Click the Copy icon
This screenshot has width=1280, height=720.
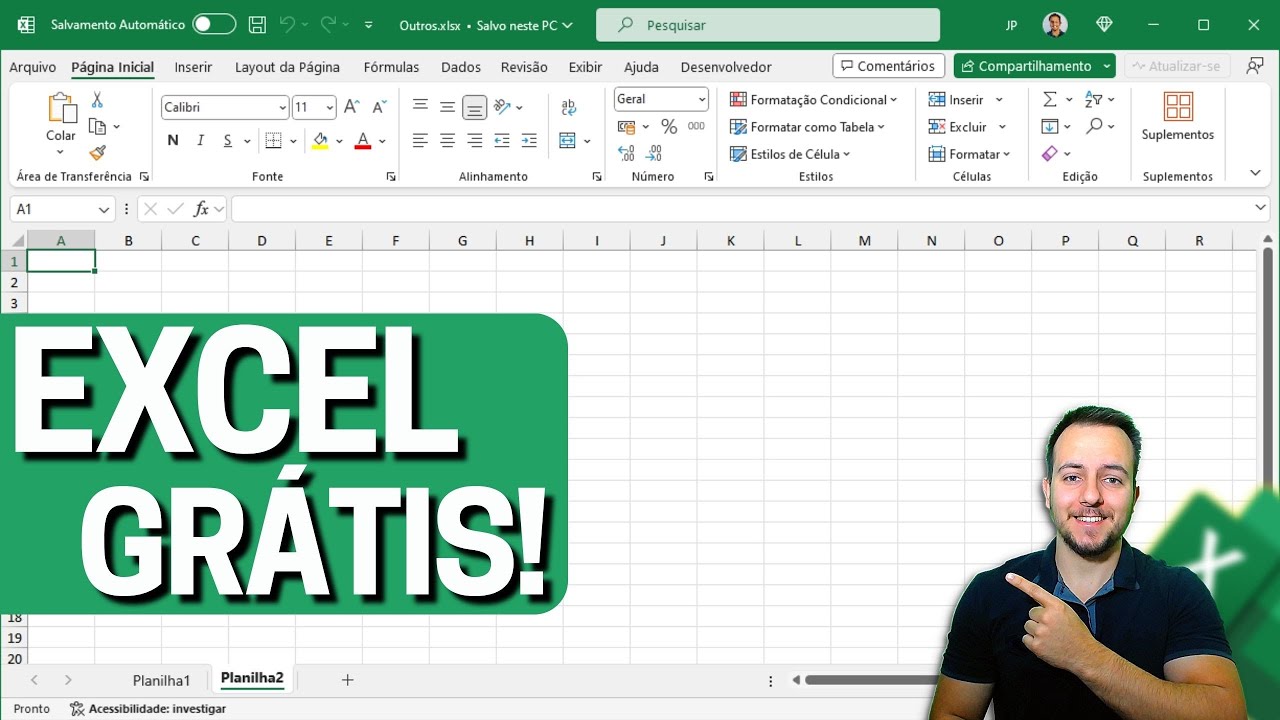(97, 127)
